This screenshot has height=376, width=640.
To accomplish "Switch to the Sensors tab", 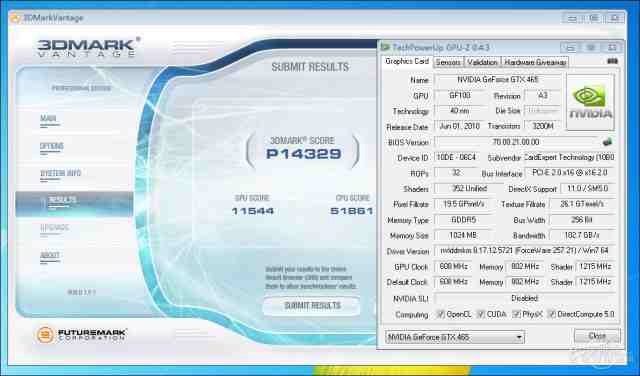I will [448, 62].
